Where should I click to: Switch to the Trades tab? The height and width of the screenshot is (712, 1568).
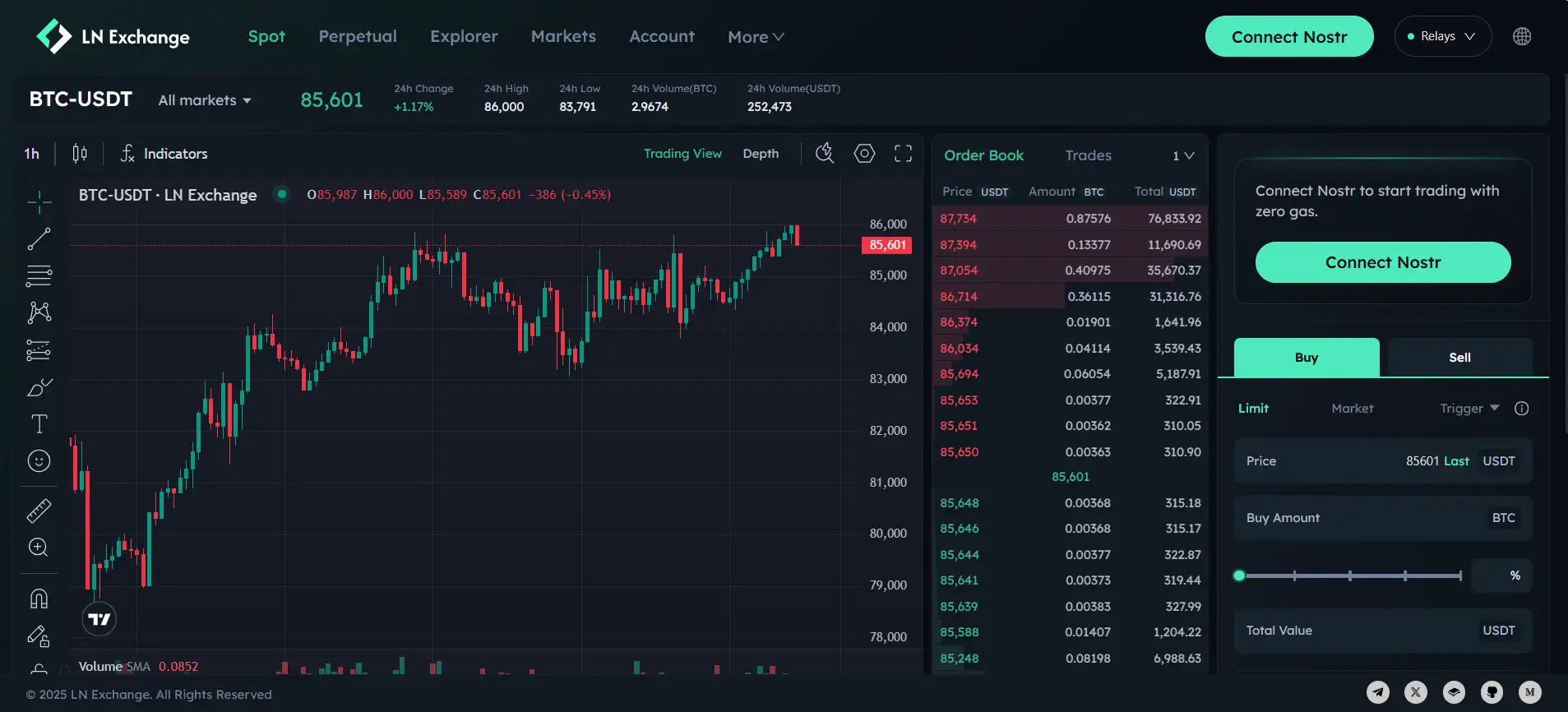click(x=1088, y=155)
